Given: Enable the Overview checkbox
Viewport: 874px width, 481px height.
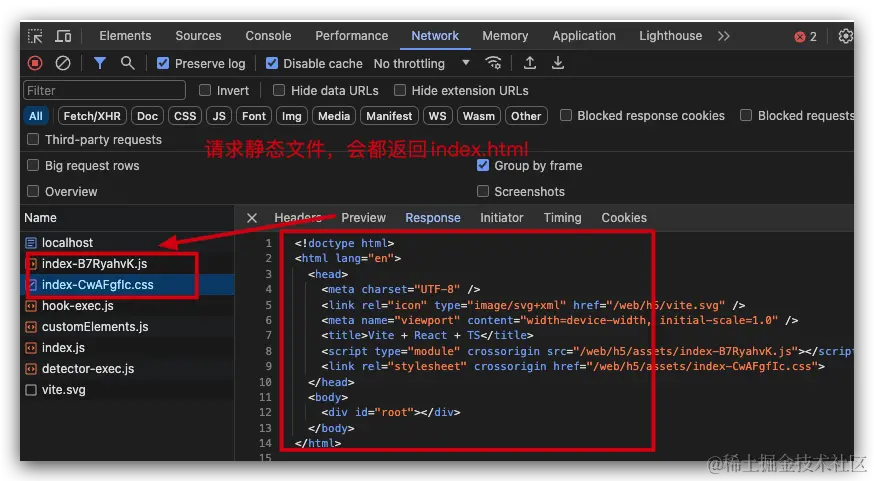Looking at the screenshot, I should coord(33,192).
